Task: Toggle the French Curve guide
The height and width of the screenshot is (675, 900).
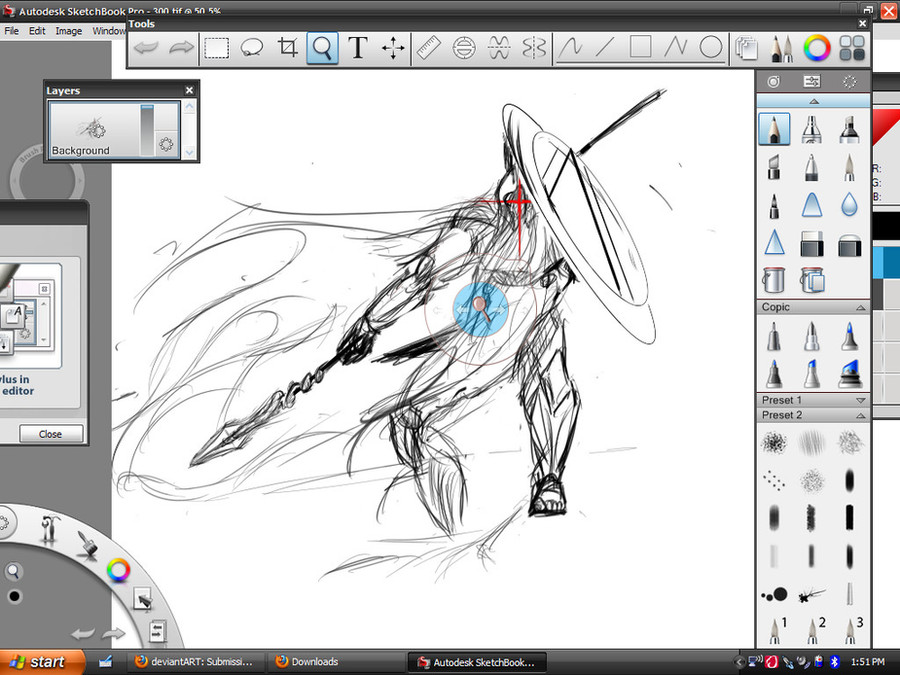Action: (x=499, y=48)
